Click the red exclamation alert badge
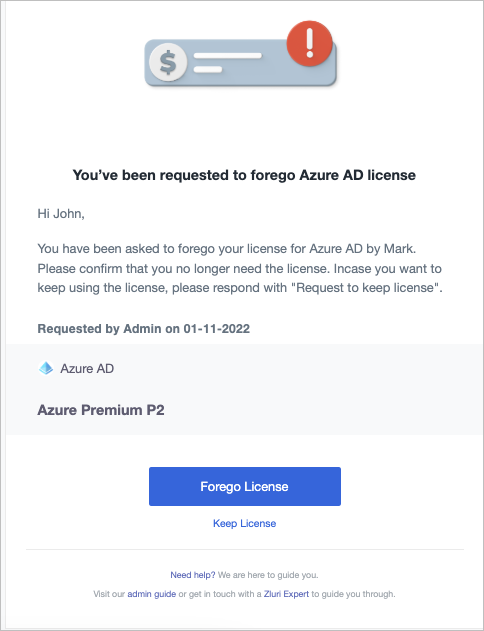The height and width of the screenshot is (631, 484). pos(309,43)
